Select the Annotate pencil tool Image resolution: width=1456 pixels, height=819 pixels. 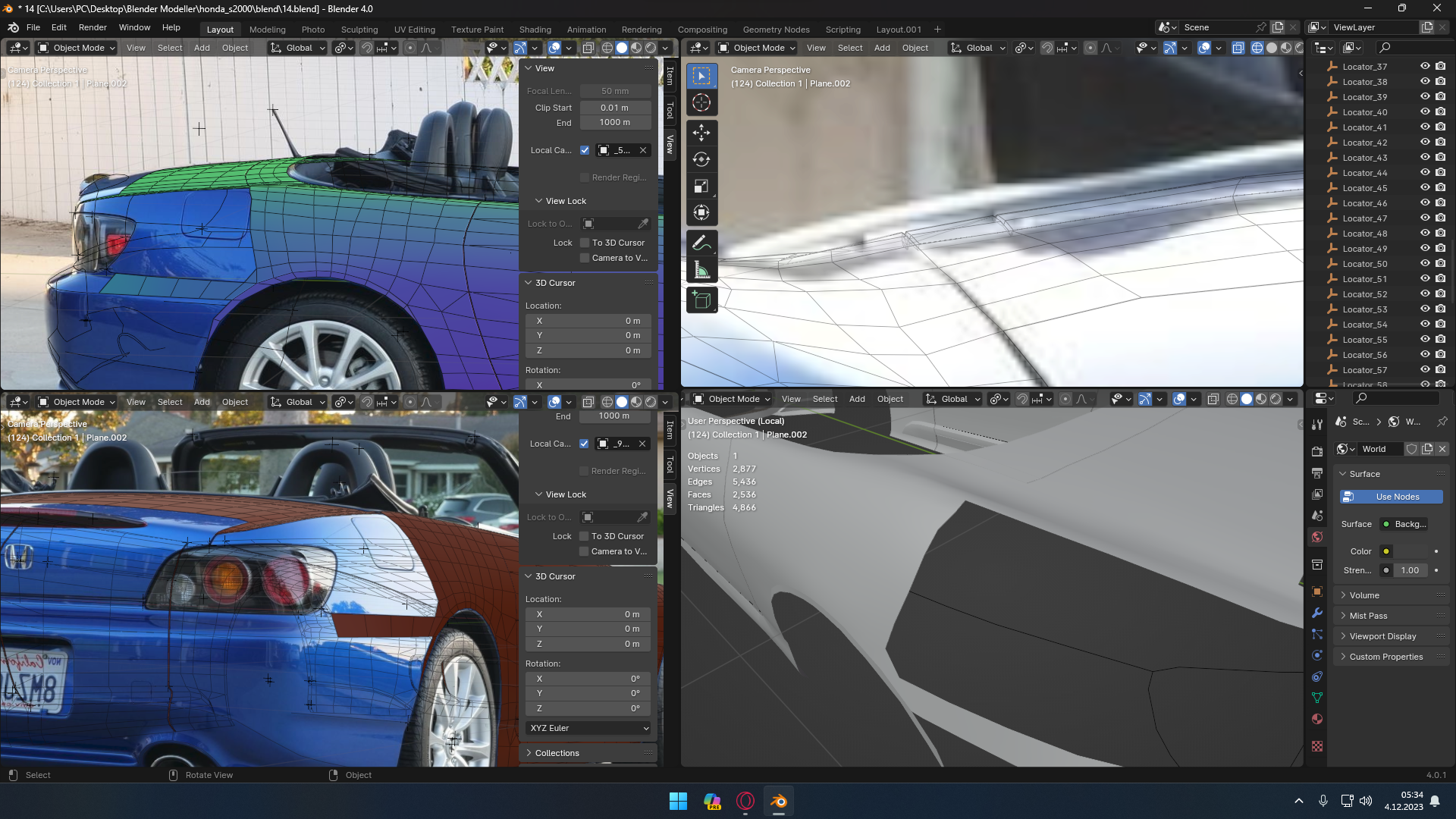click(701, 243)
